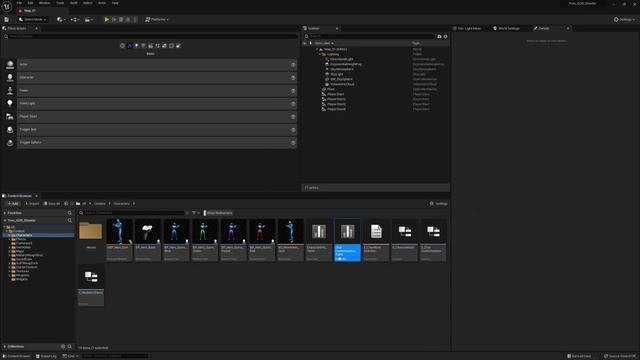Click the Point Light bulb icon in Place Actors

coord(10,104)
